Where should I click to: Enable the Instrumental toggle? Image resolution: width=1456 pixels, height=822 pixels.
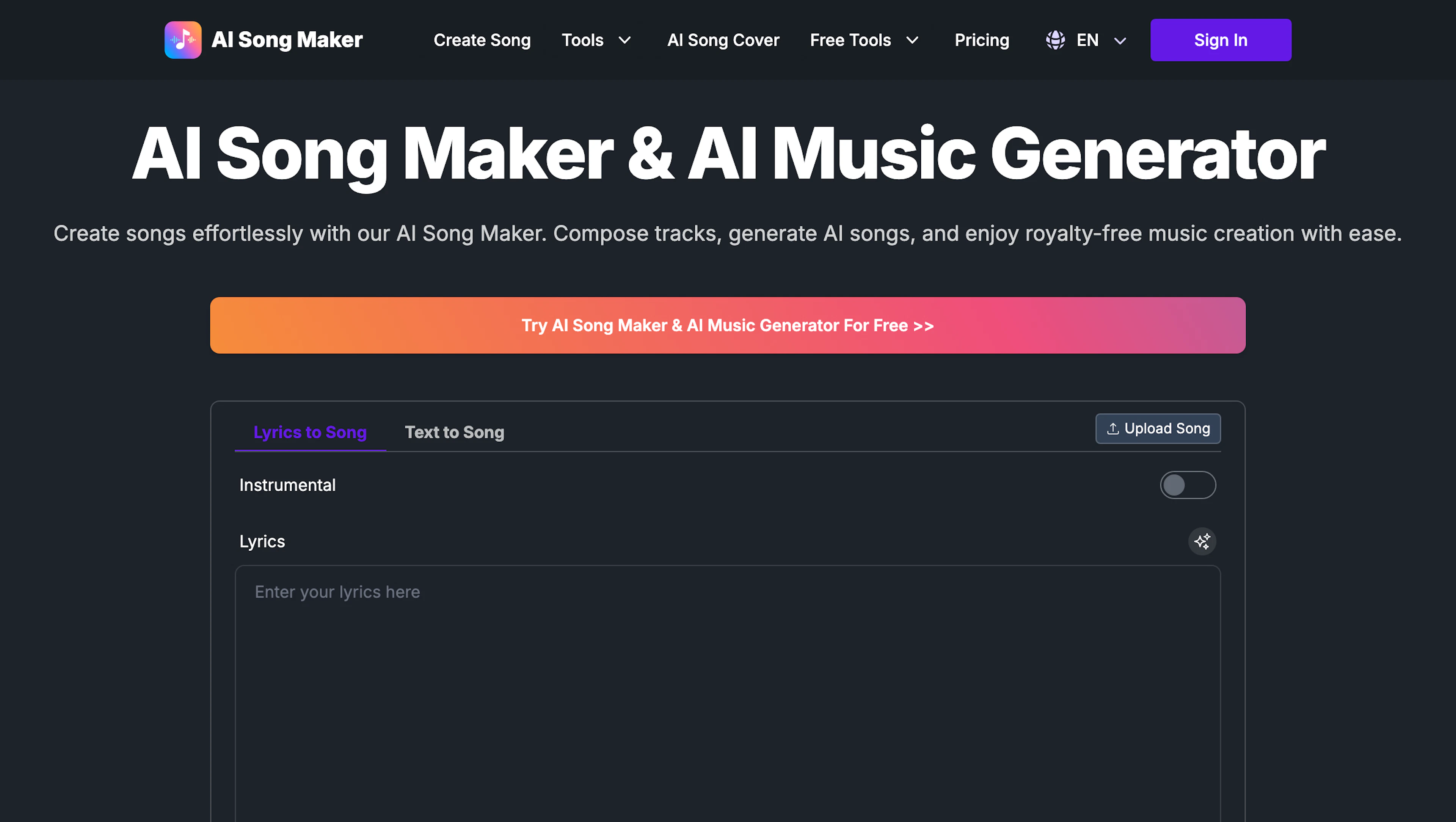(1188, 485)
